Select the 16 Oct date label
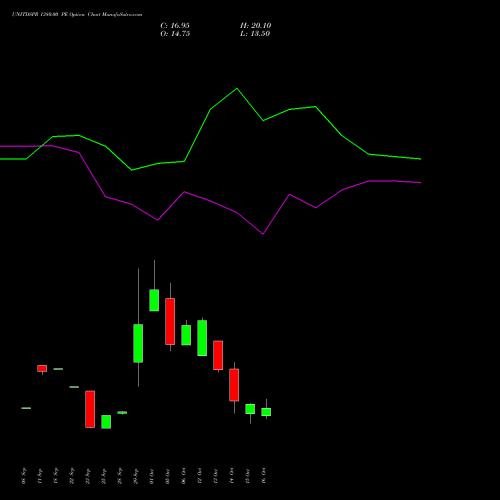 (x=264, y=476)
